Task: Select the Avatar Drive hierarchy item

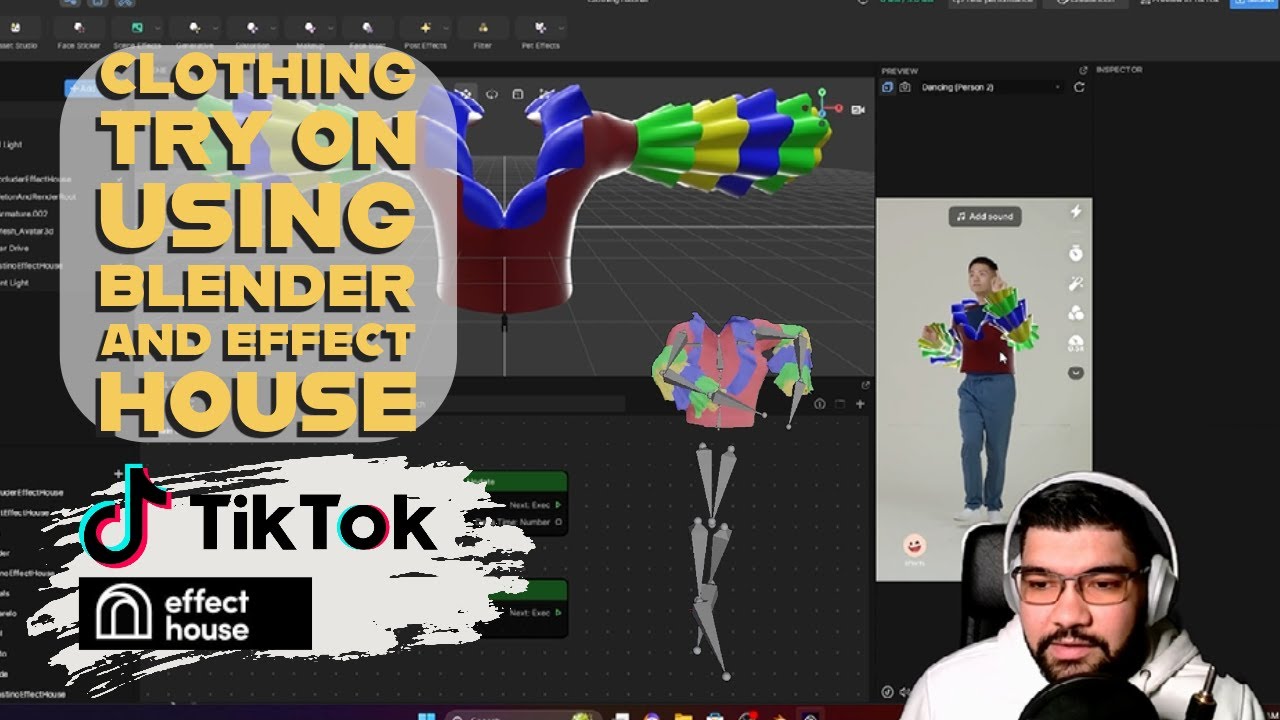Action: point(14,250)
